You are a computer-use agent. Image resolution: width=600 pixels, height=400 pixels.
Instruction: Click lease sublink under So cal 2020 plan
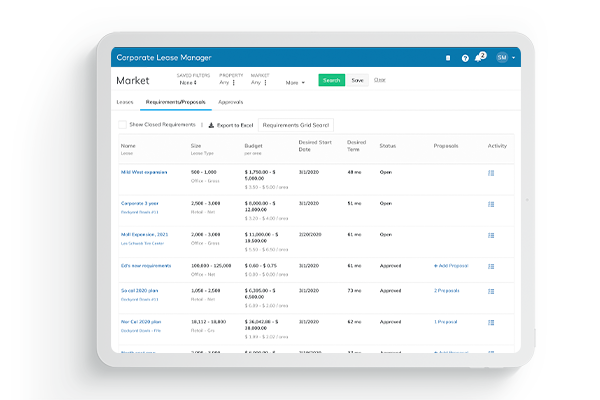[140, 299]
